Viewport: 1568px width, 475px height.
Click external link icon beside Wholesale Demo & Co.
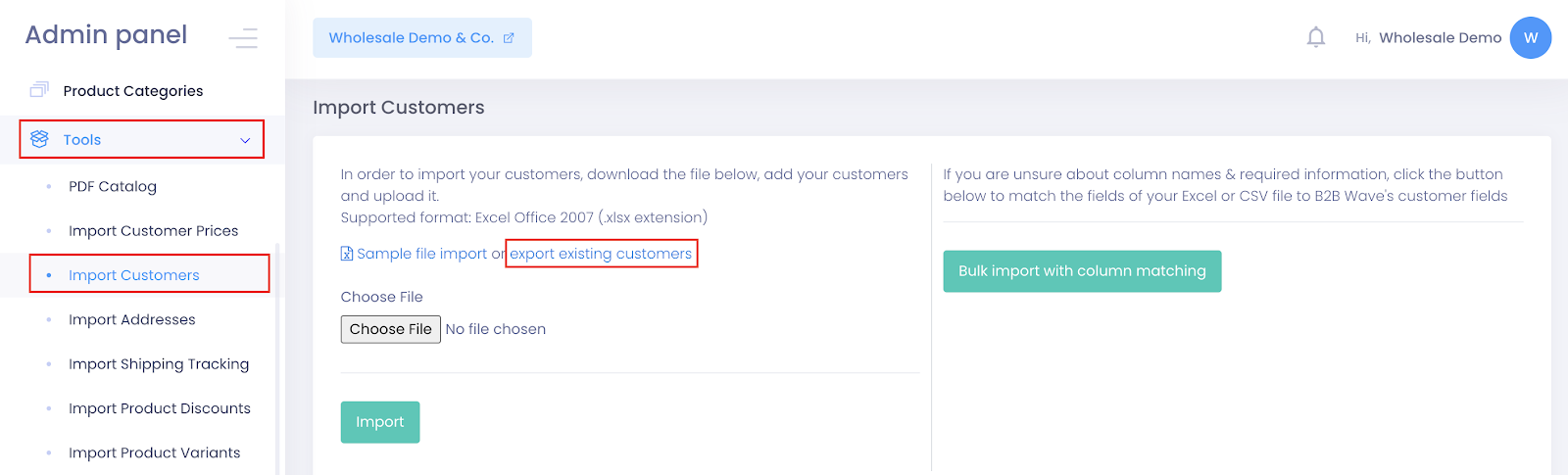[509, 38]
